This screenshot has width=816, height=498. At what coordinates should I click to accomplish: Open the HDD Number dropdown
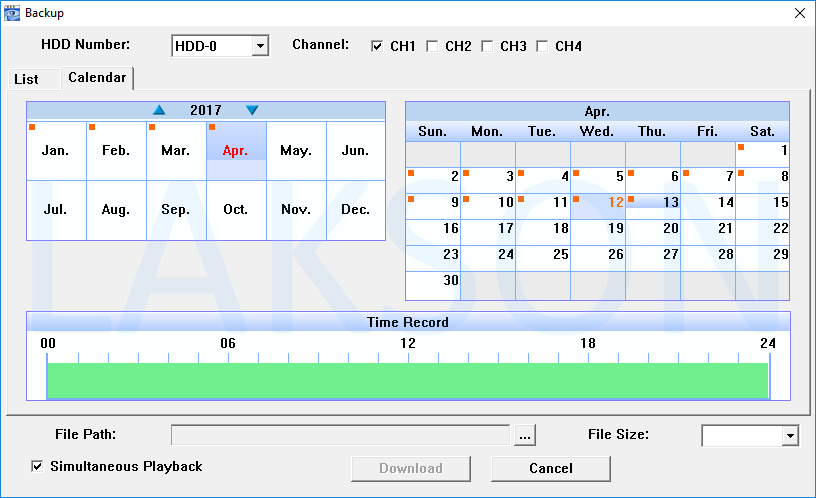260,46
